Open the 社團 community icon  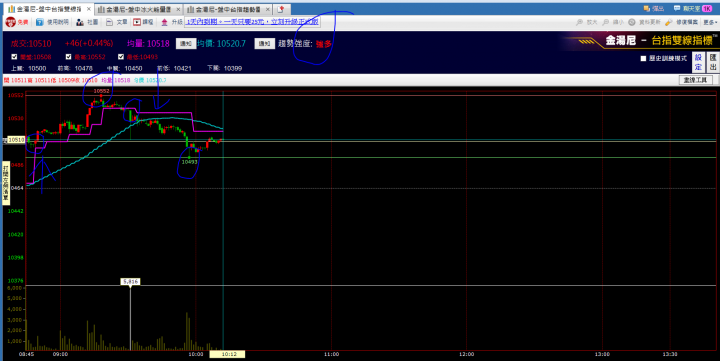pos(80,22)
